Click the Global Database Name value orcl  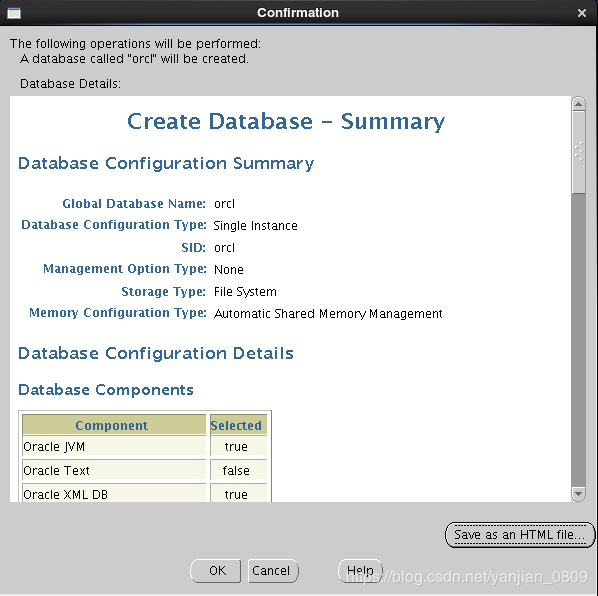point(224,204)
